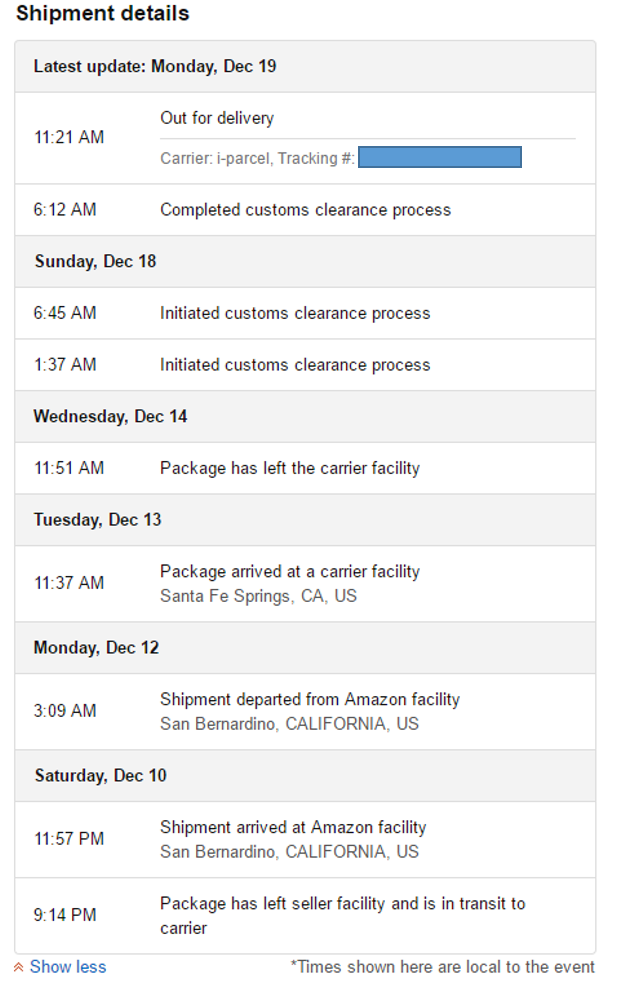The image size is (621, 981).
Task: Select the Tuesday, Dec 13 date header
Action: 305,520
